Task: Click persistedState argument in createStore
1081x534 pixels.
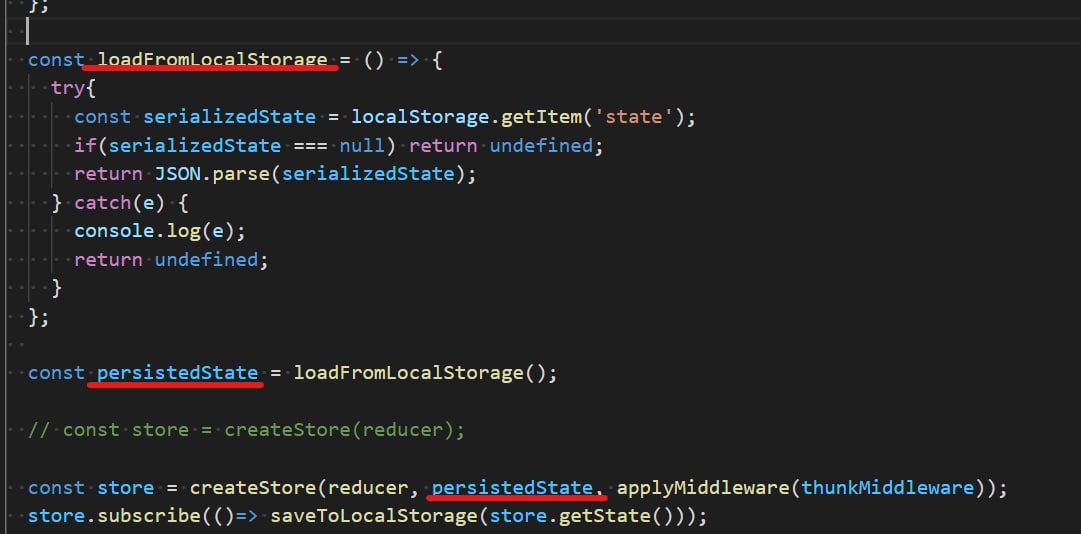Action: click(512, 488)
